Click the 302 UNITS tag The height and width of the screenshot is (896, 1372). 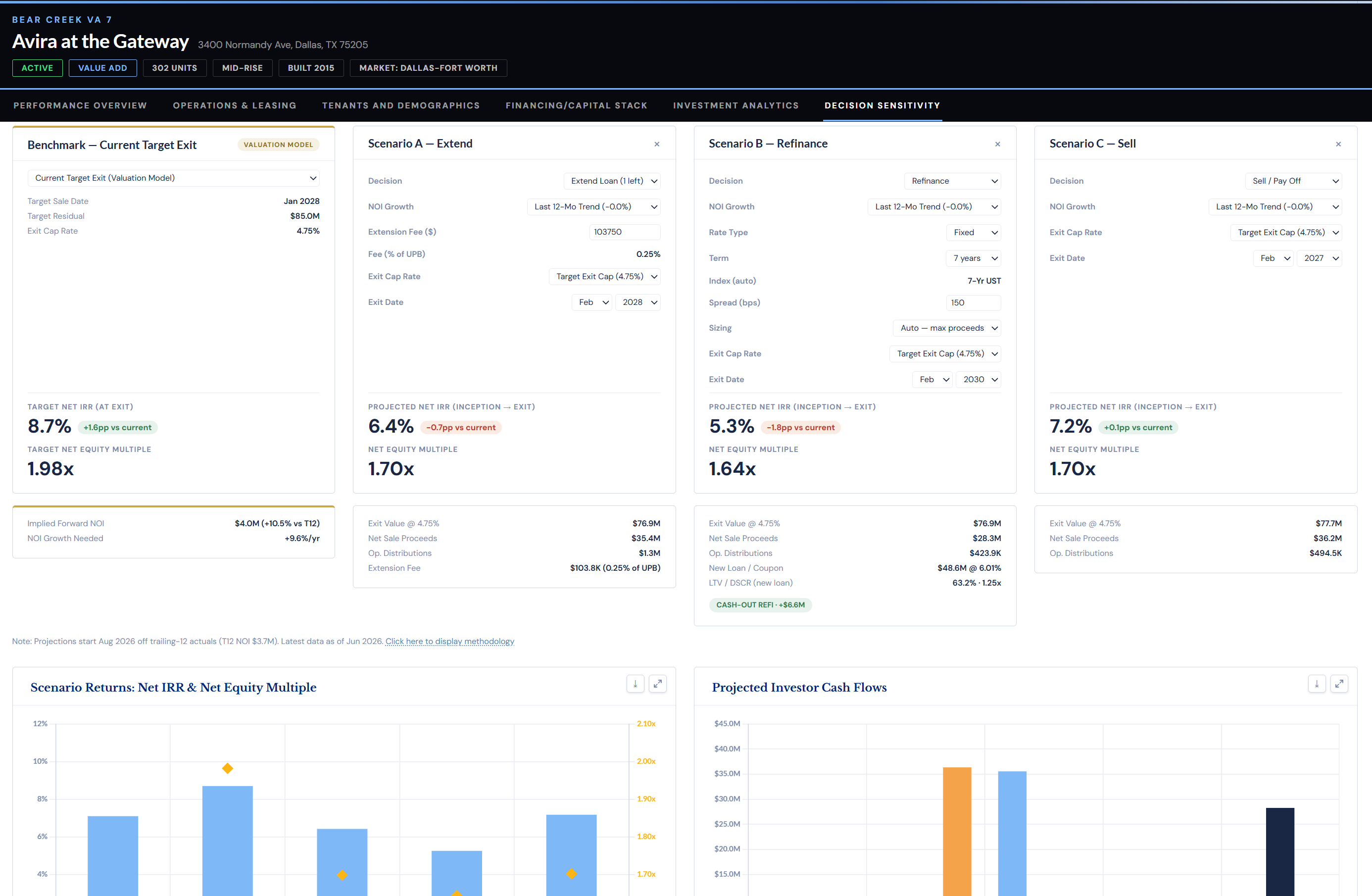click(x=175, y=68)
